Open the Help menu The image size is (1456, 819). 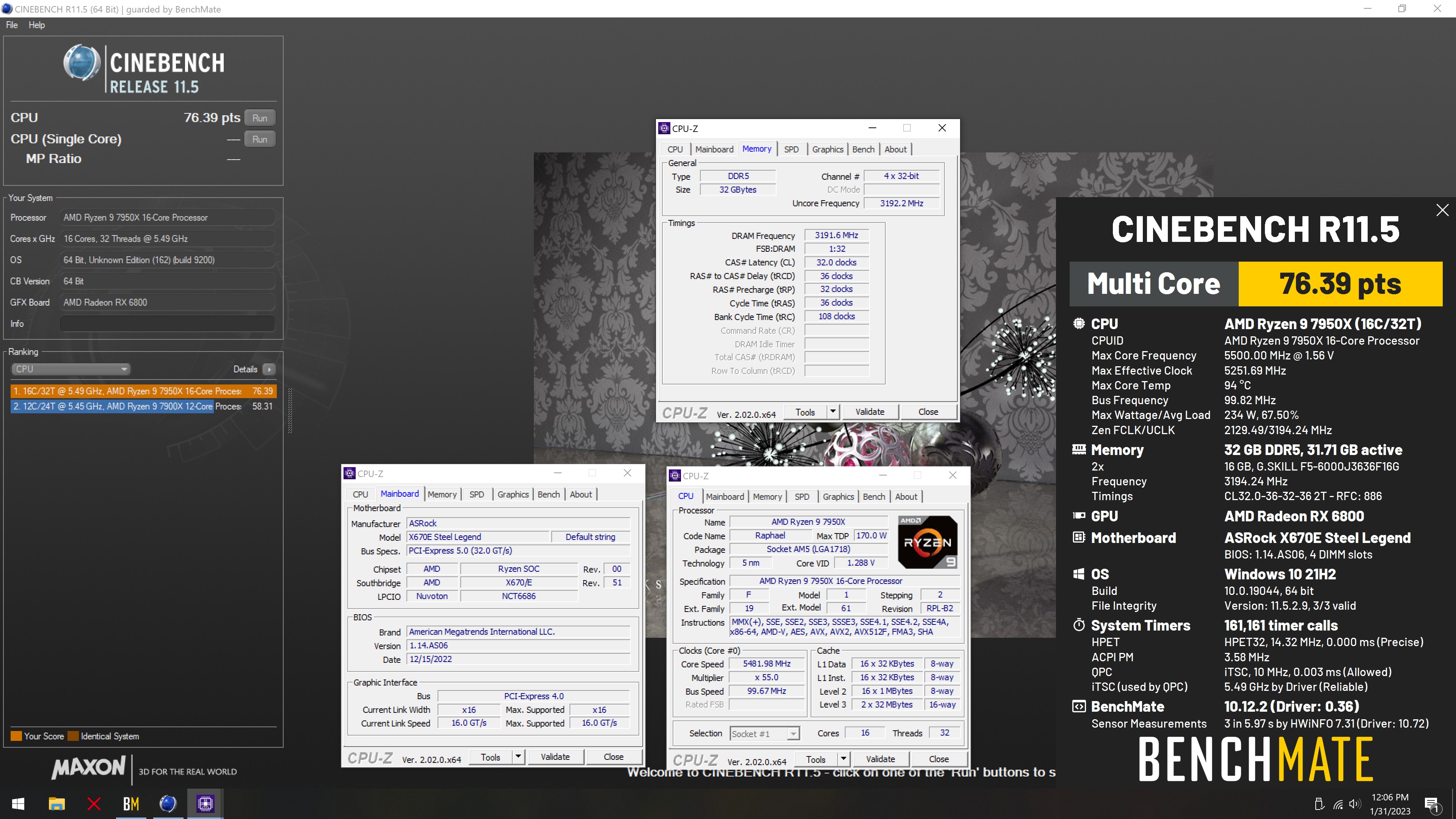[37, 25]
